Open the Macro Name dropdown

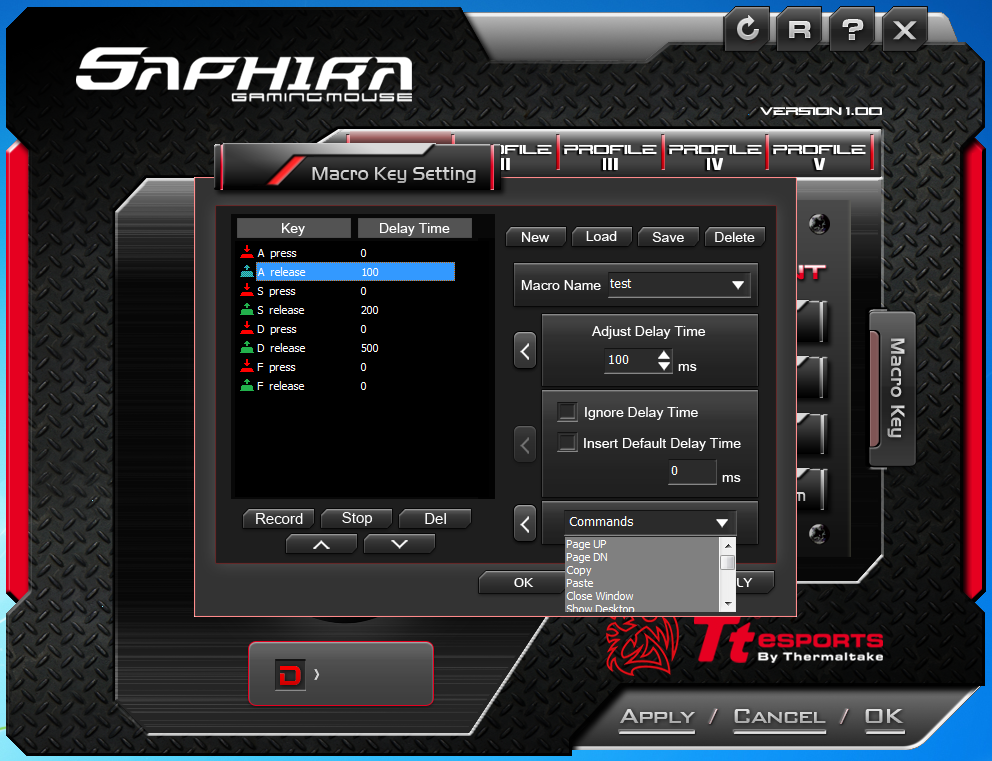(x=738, y=285)
